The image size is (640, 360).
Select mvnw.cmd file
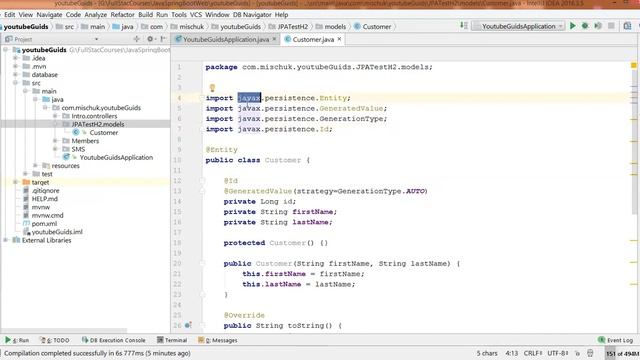47,216
